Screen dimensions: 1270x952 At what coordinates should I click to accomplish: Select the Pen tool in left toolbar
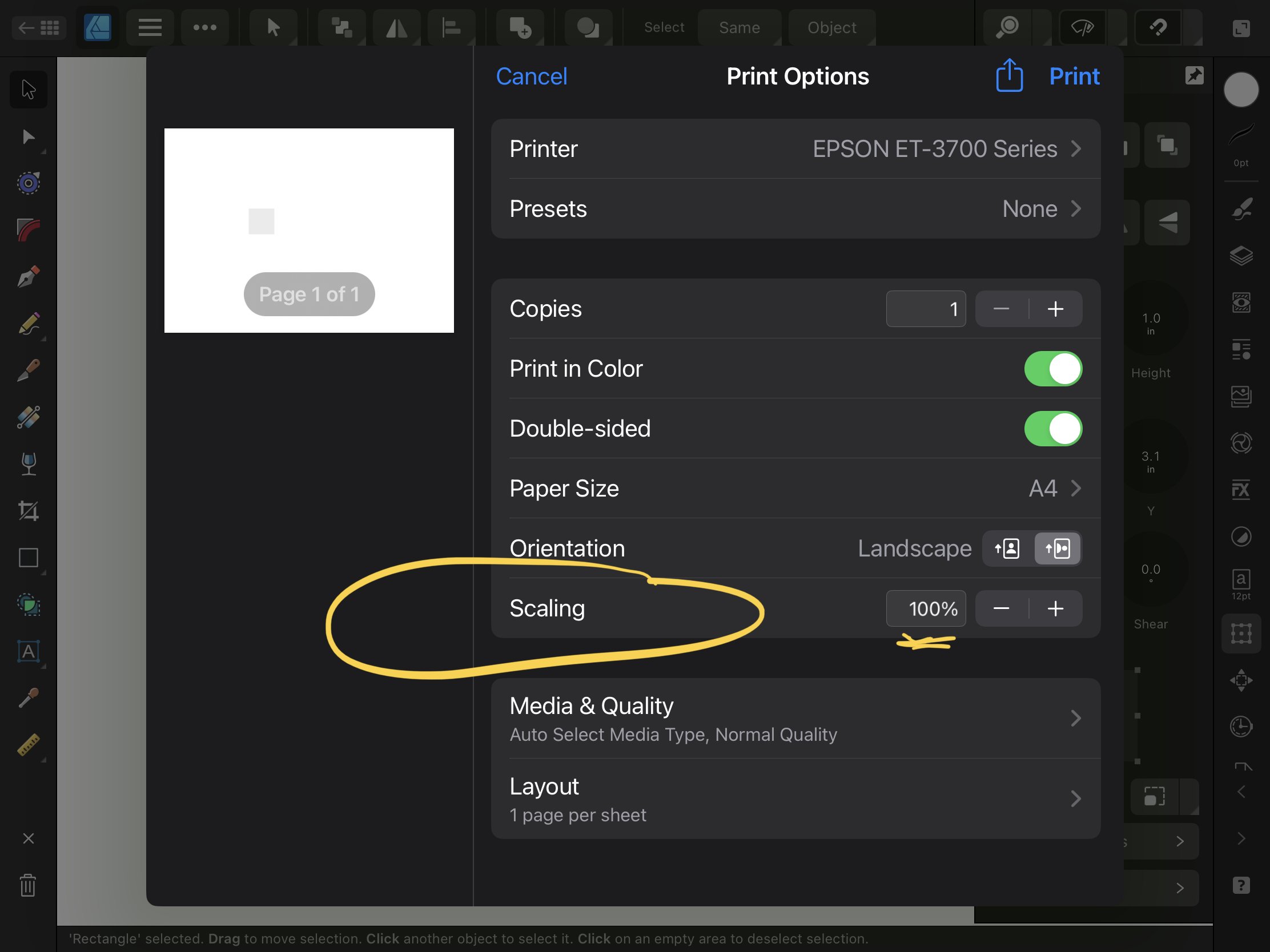(28, 277)
